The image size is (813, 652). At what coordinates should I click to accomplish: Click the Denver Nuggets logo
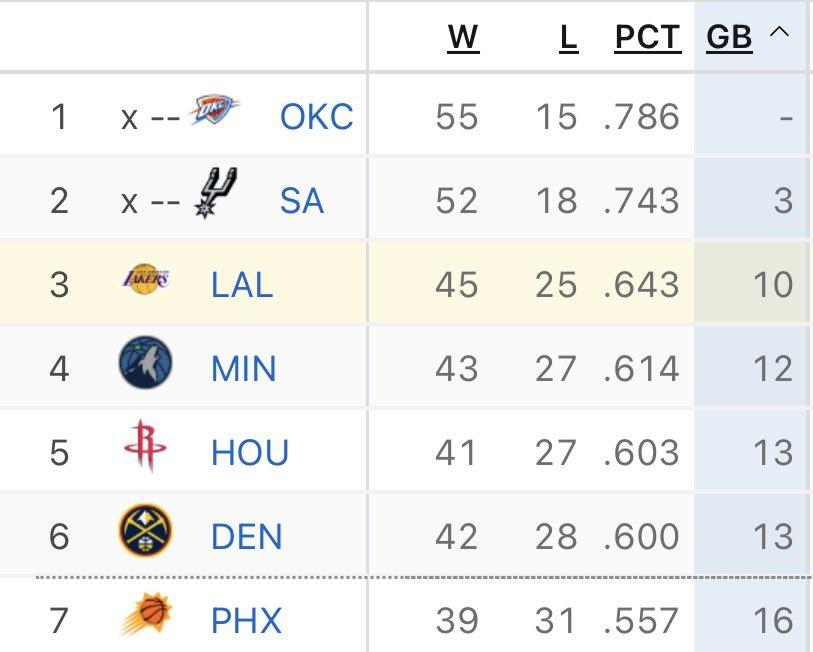pos(145,531)
